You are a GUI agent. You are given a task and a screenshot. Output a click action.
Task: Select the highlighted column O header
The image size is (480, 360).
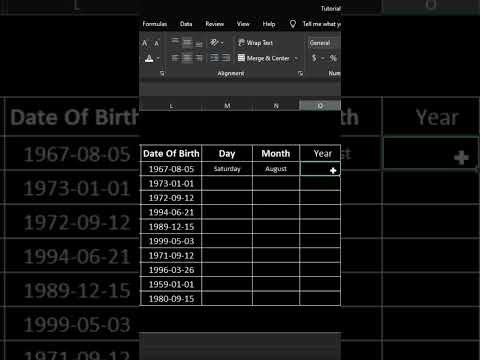pyautogui.click(x=320, y=106)
